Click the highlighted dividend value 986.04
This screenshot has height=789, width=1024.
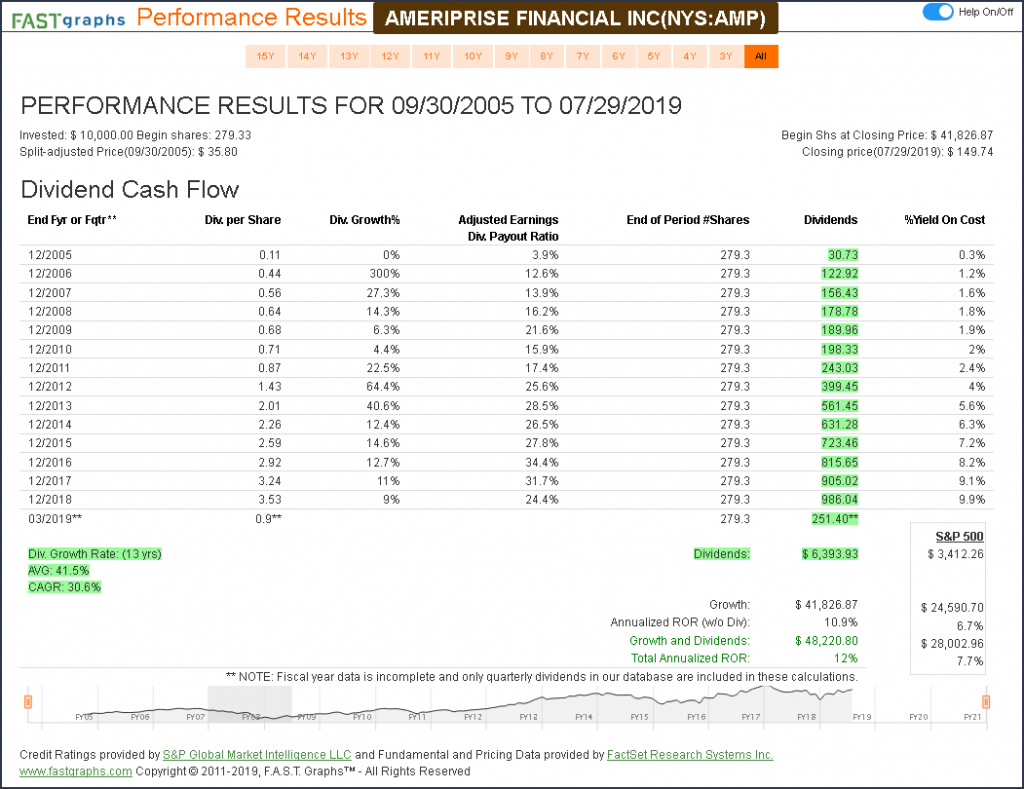coord(839,500)
